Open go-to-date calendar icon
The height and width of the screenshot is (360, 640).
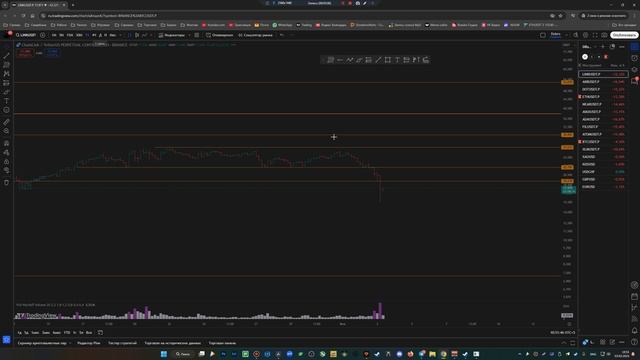point(100,333)
